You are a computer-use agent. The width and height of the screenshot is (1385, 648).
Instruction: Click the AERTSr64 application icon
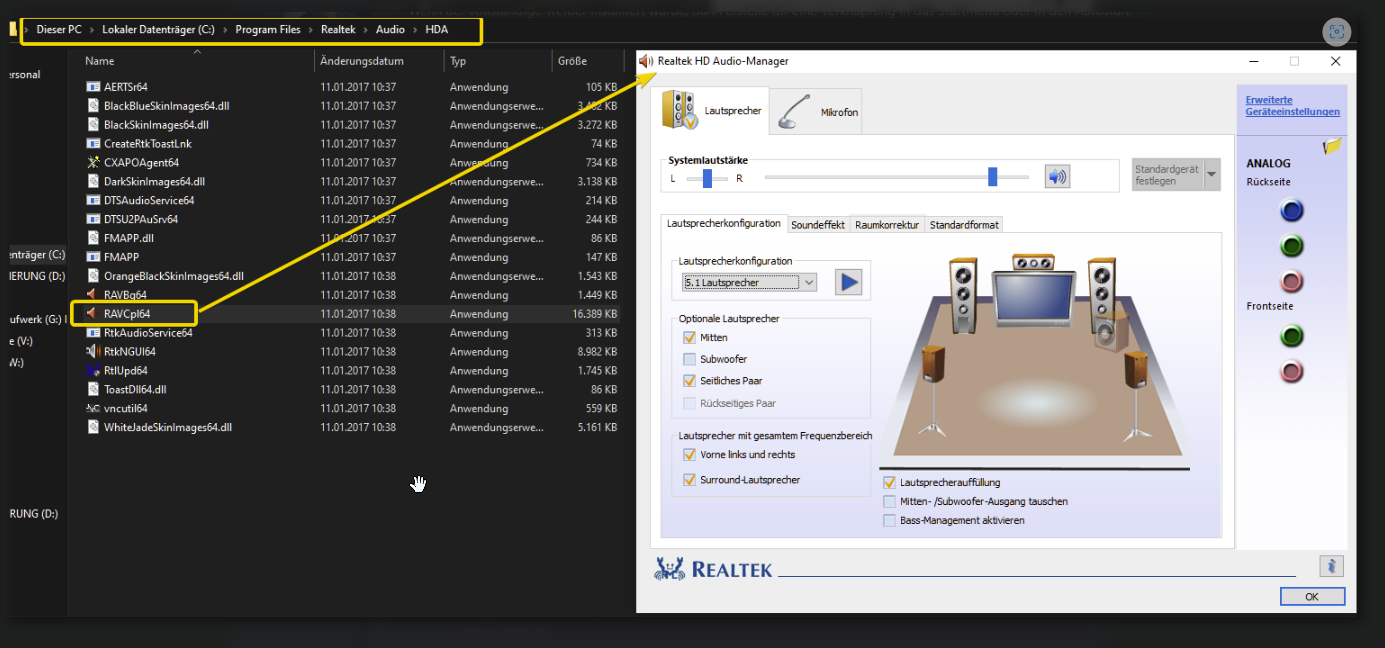coord(93,87)
